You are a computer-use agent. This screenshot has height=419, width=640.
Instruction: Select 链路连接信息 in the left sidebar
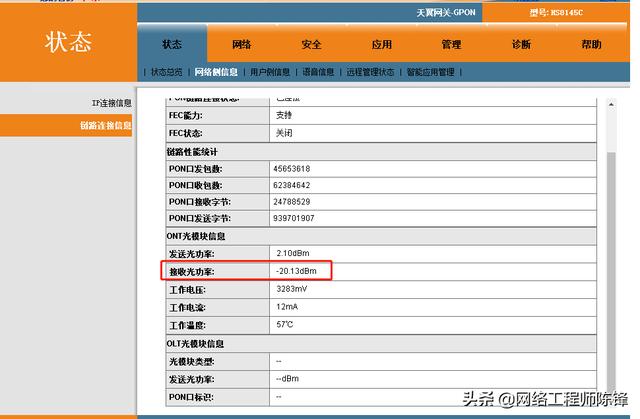[106, 125]
